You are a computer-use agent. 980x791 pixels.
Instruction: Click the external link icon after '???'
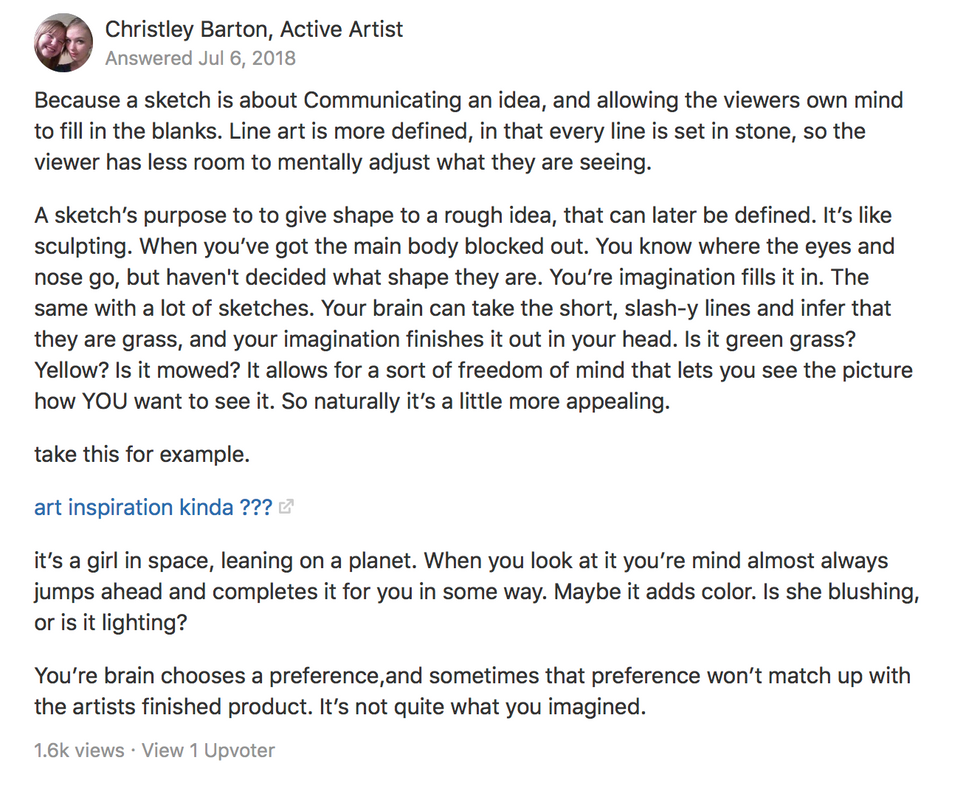click(287, 508)
